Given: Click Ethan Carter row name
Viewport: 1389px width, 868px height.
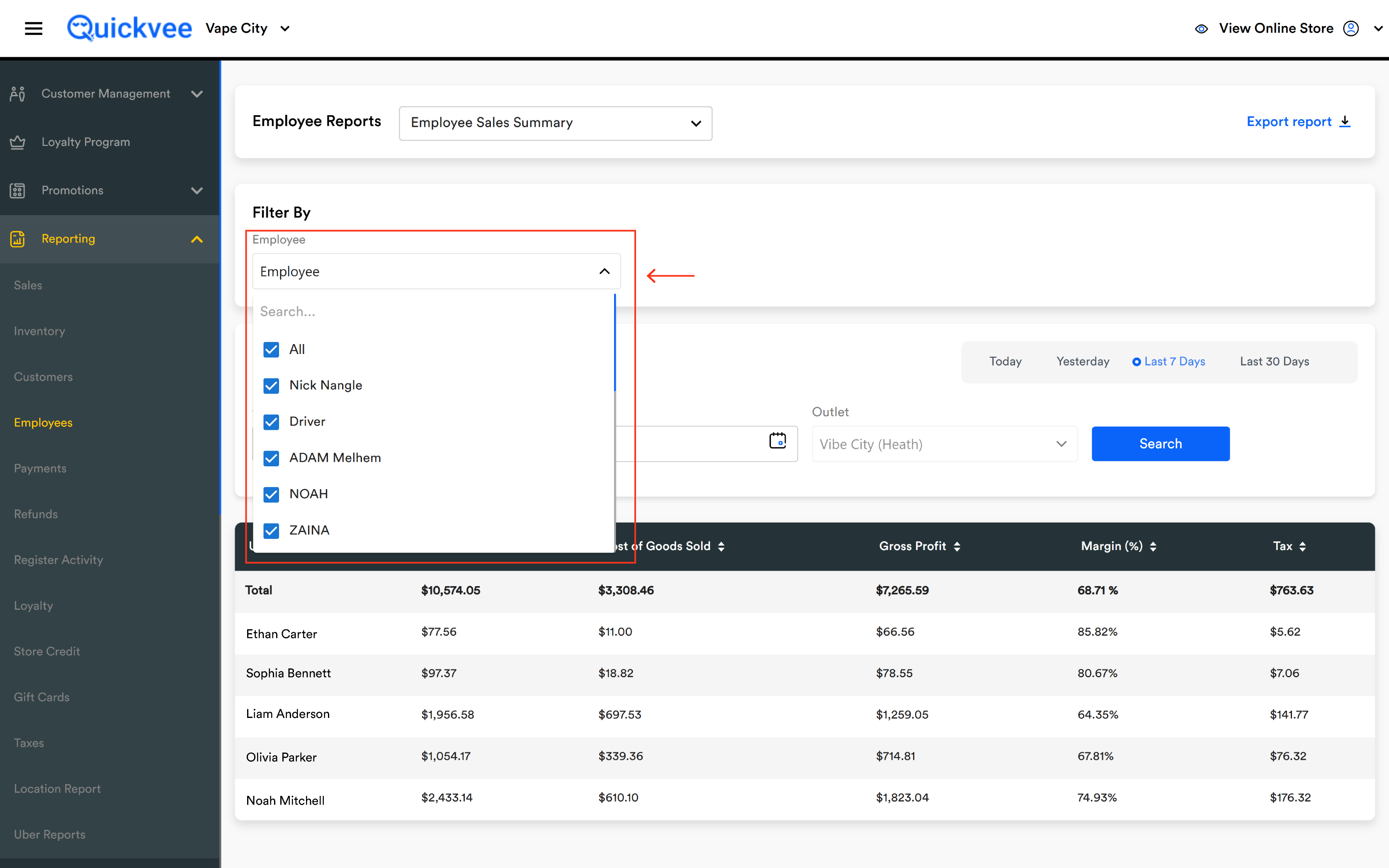Looking at the screenshot, I should click(282, 634).
